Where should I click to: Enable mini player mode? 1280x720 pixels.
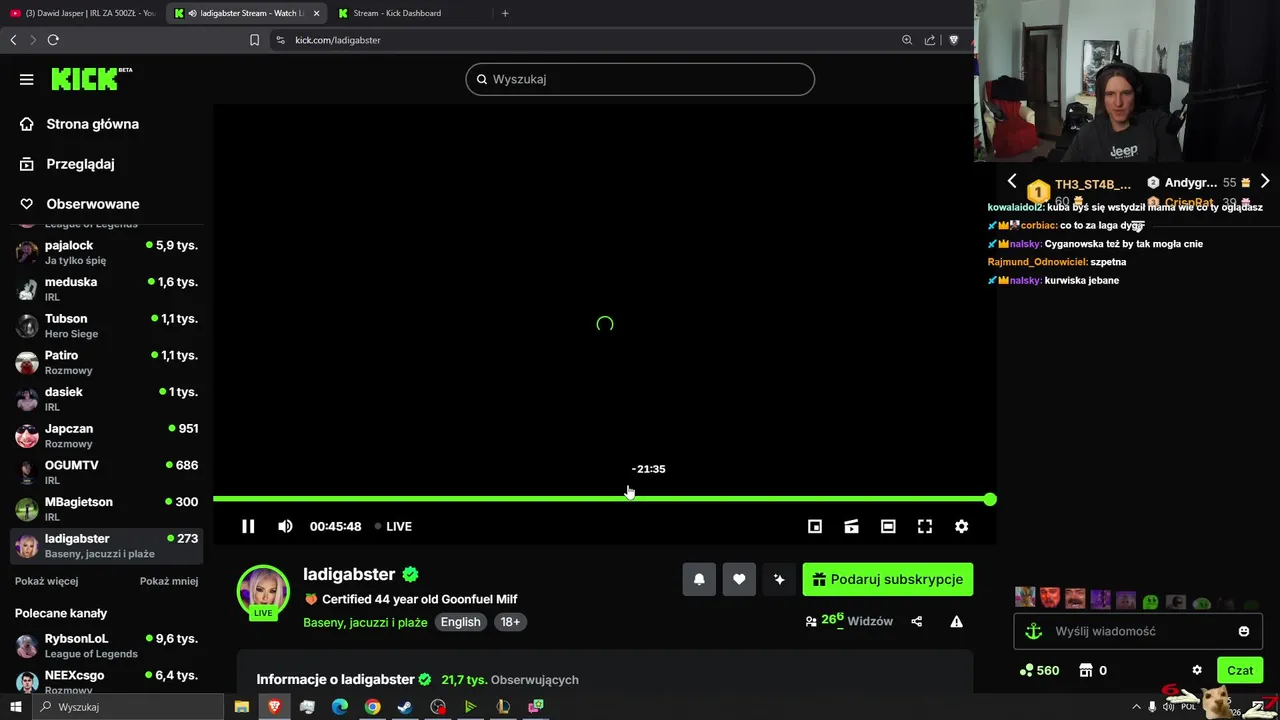point(815,526)
